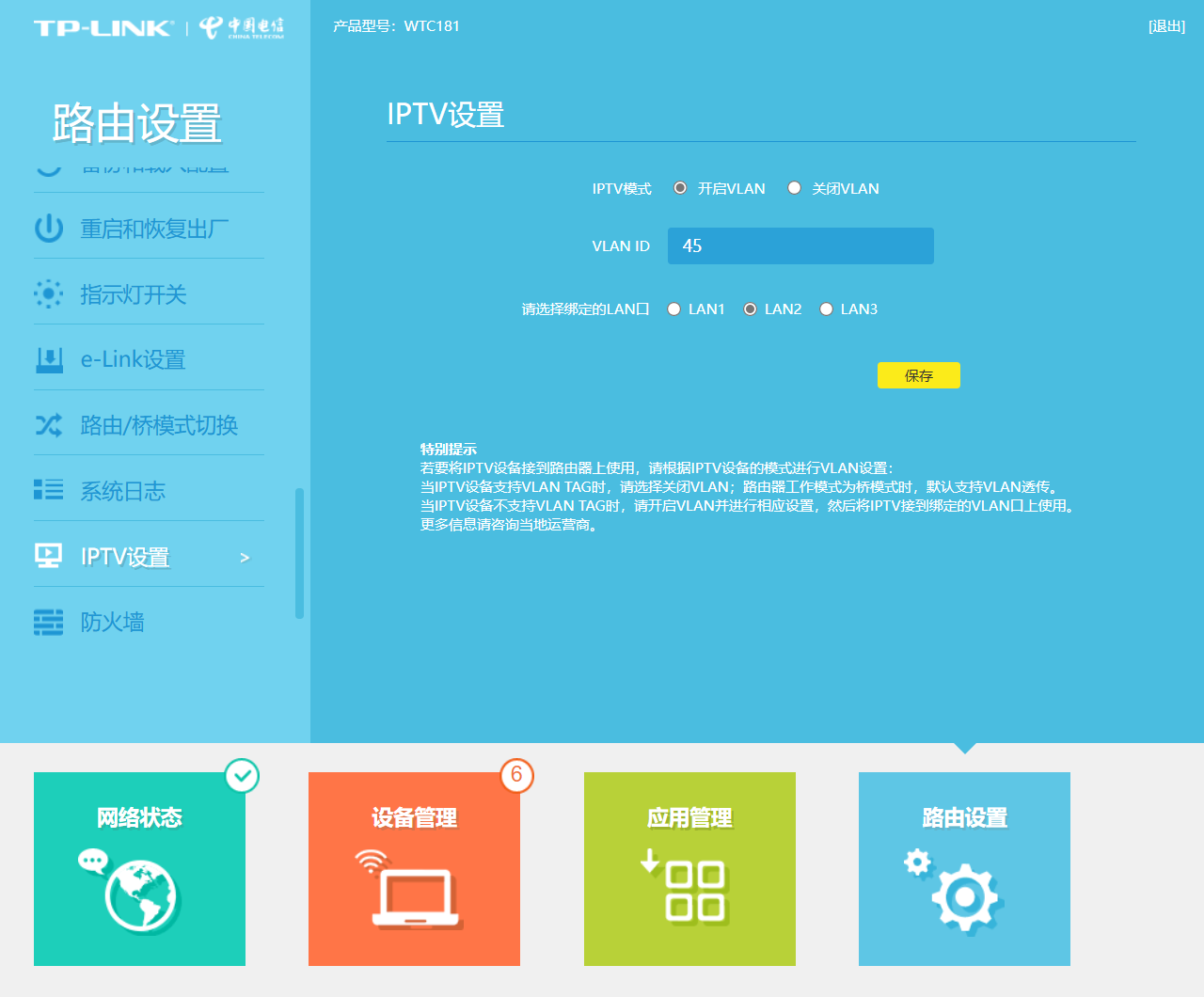
Task: Click the sidebar menu scrollbar
Action: tap(299, 553)
